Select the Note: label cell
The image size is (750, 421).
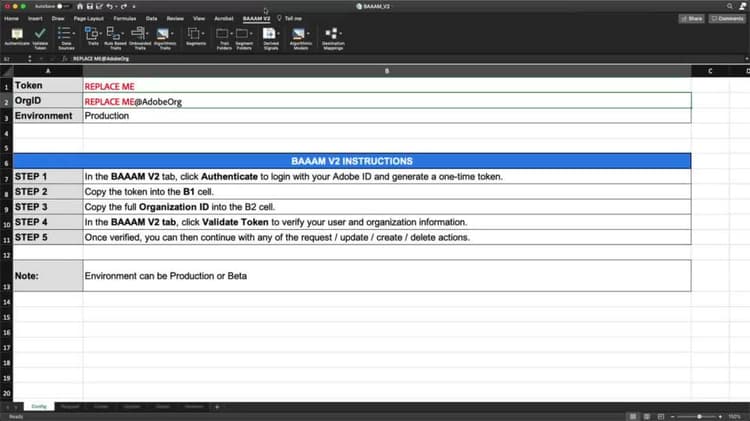tap(48, 276)
